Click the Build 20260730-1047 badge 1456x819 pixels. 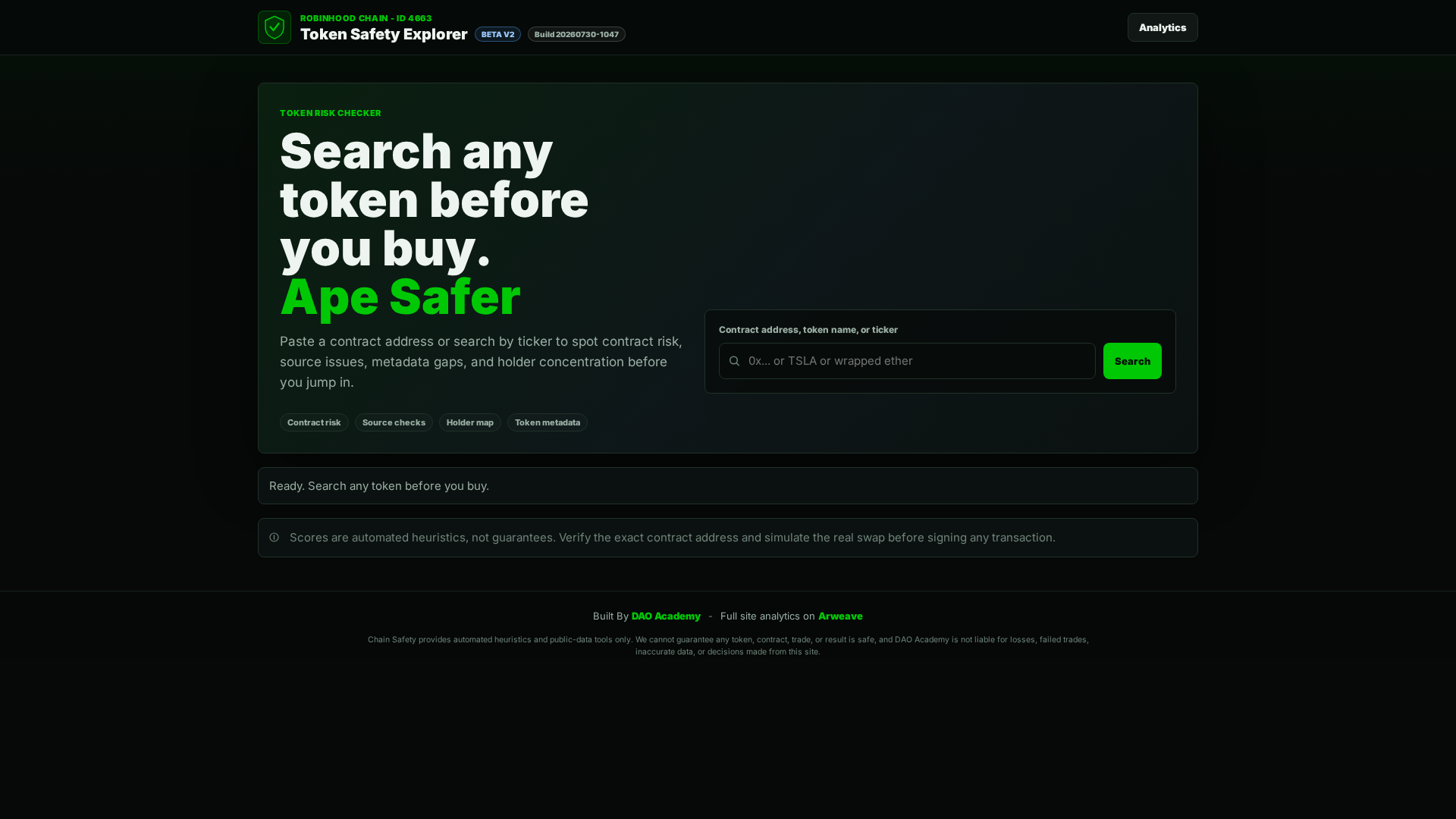pos(576,34)
